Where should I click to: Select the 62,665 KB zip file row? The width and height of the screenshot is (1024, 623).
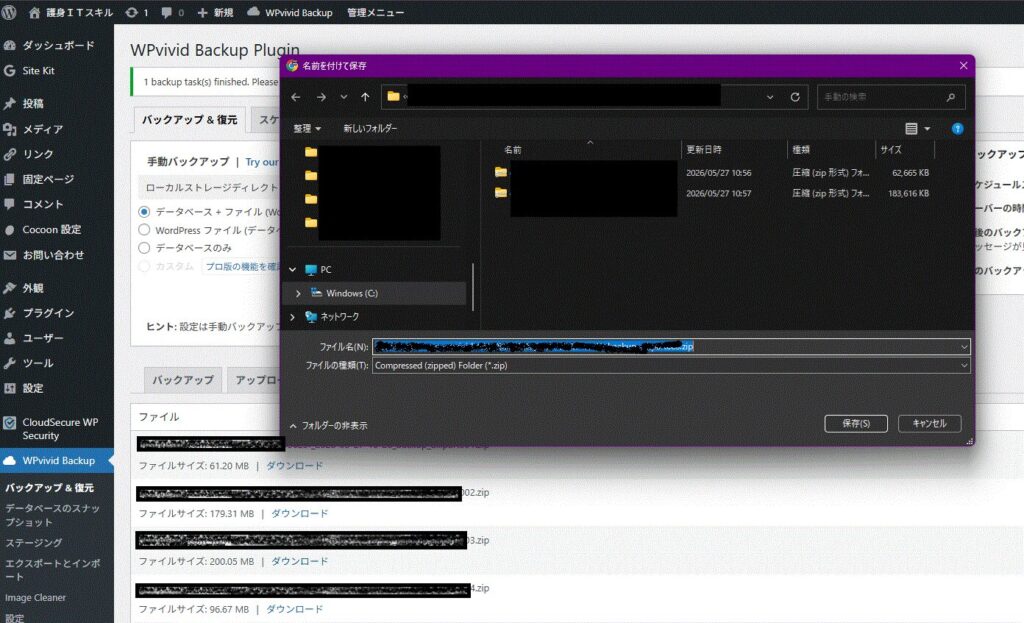pyautogui.click(x=713, y=172)
